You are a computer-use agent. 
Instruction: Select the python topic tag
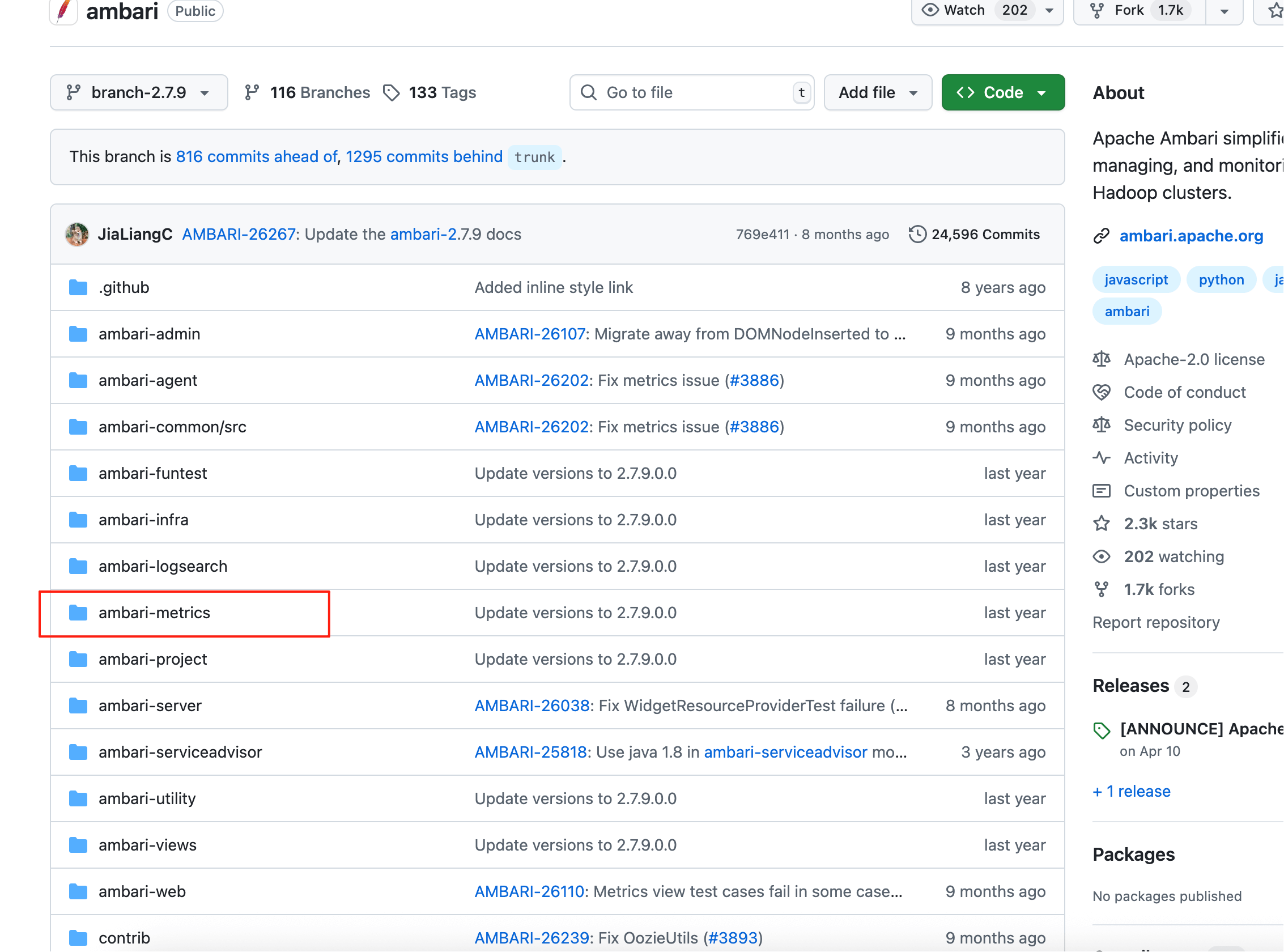[1222, 280]
